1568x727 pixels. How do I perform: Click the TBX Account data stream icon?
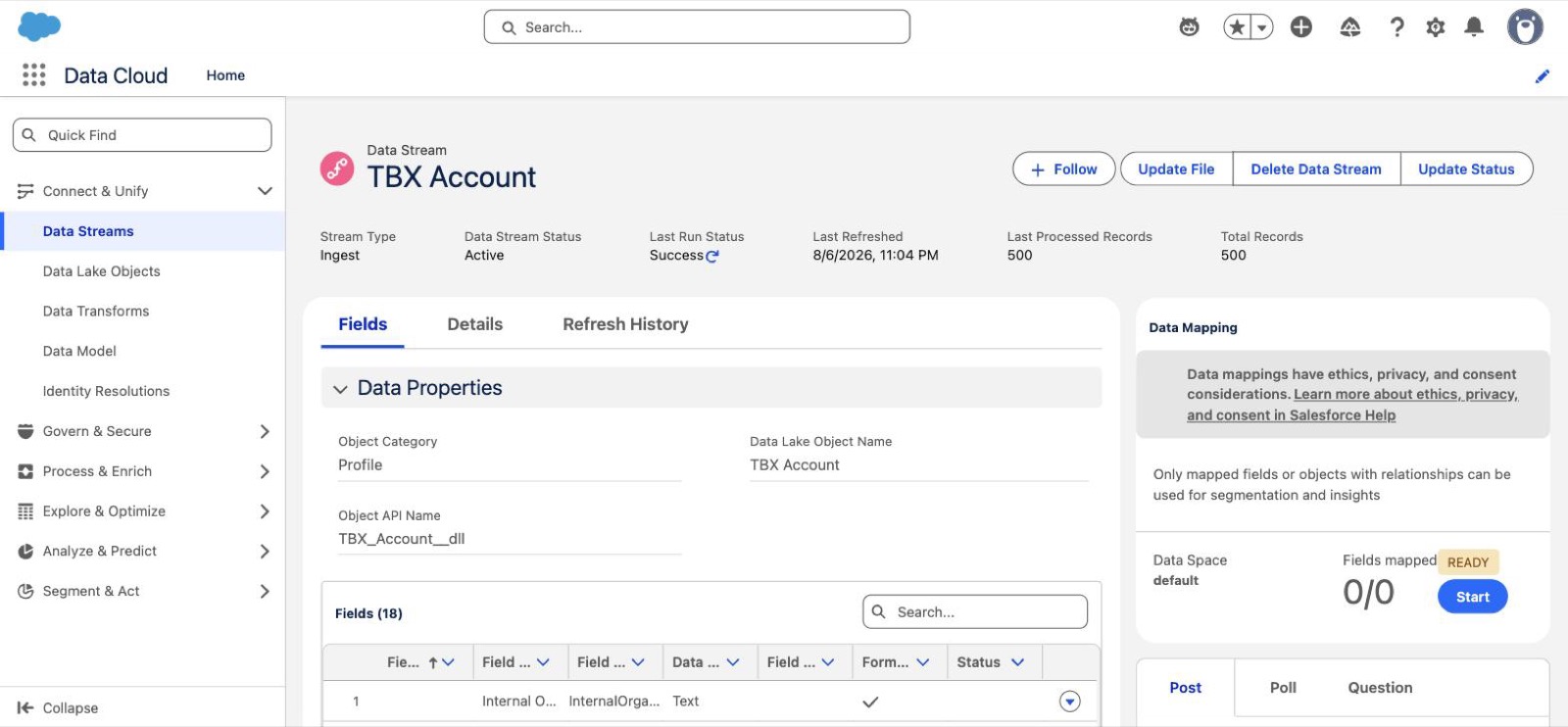(337, 169)
